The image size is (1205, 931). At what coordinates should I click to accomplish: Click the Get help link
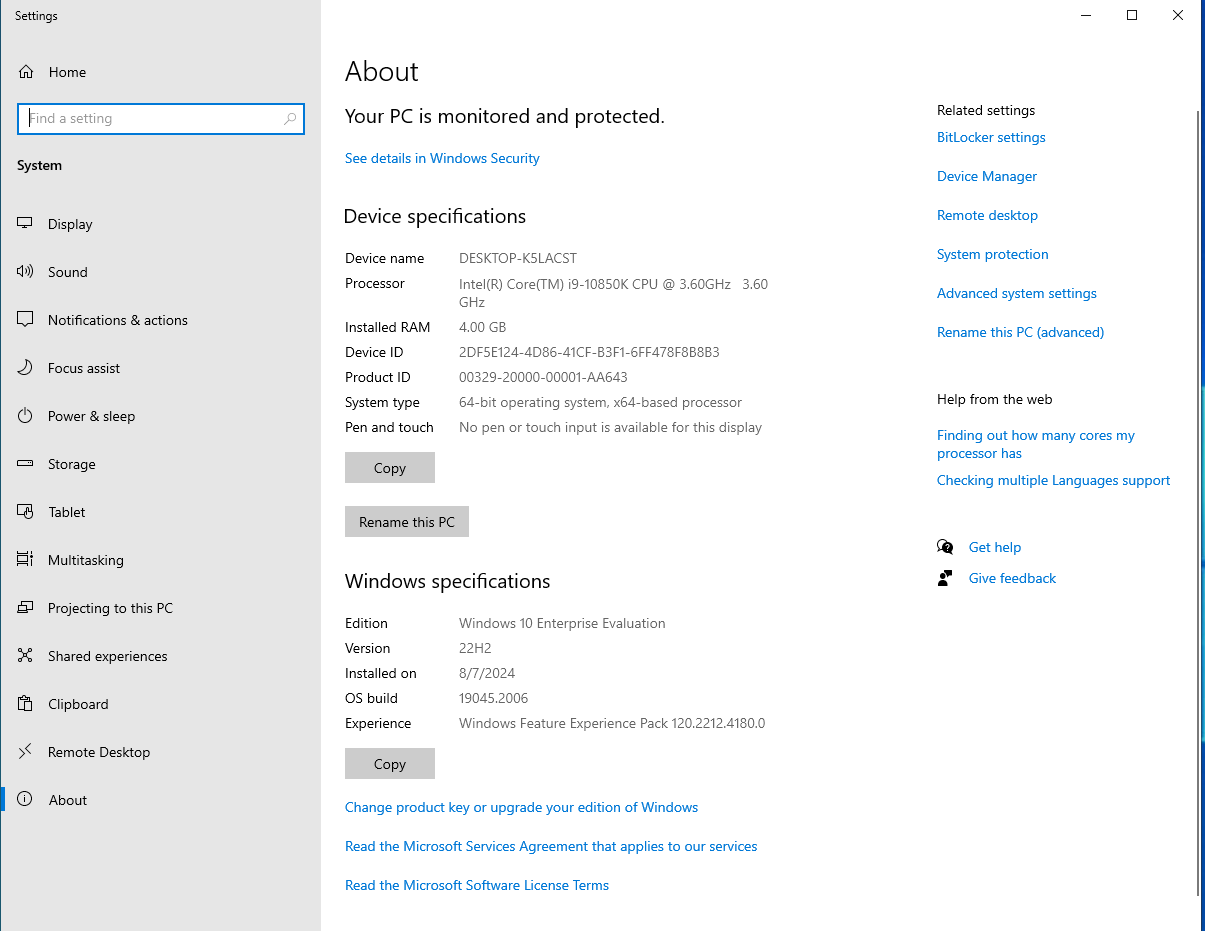pyautogui.click(x=995, y=547)
